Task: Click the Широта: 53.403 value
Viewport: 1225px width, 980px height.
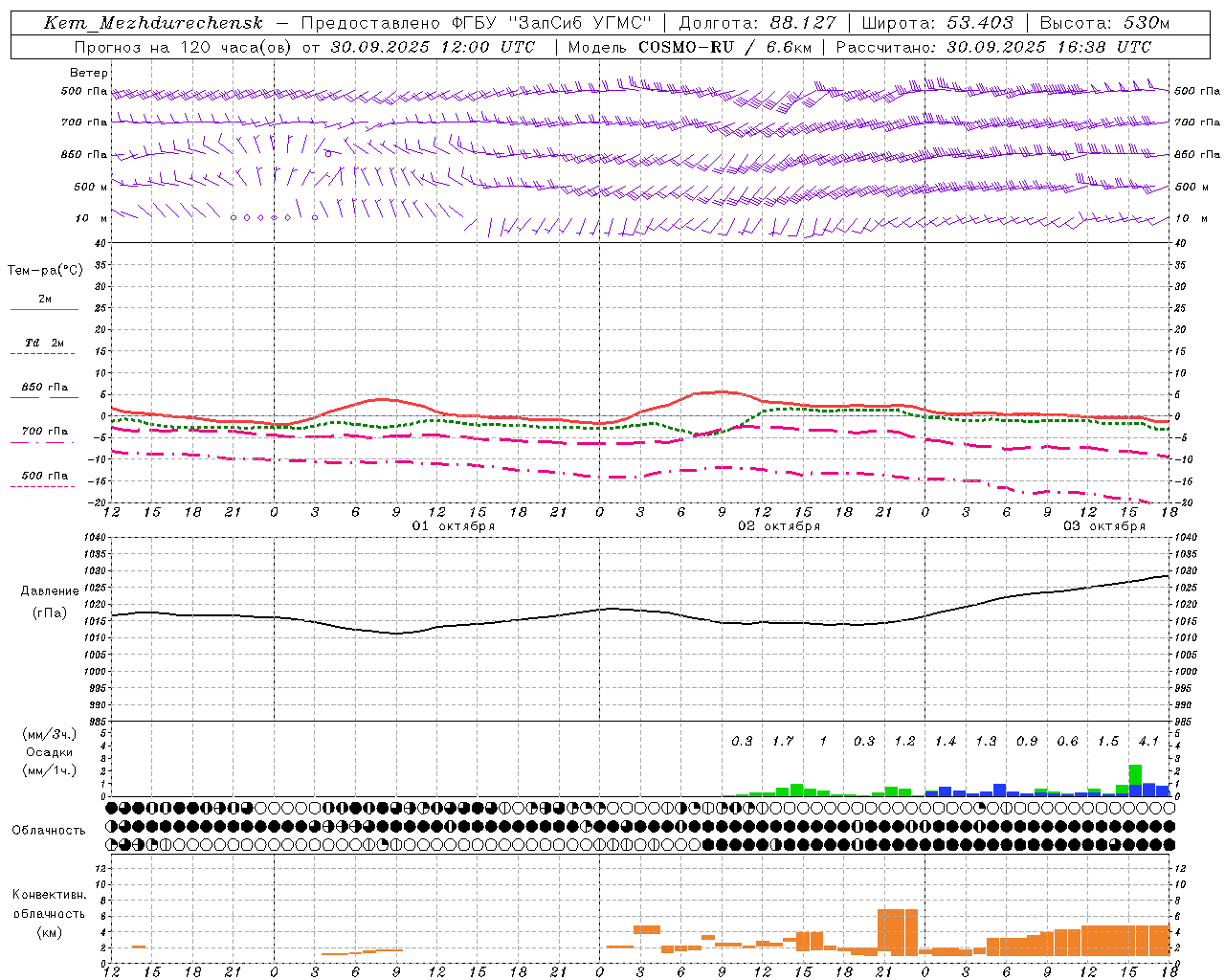Action: 938,23
